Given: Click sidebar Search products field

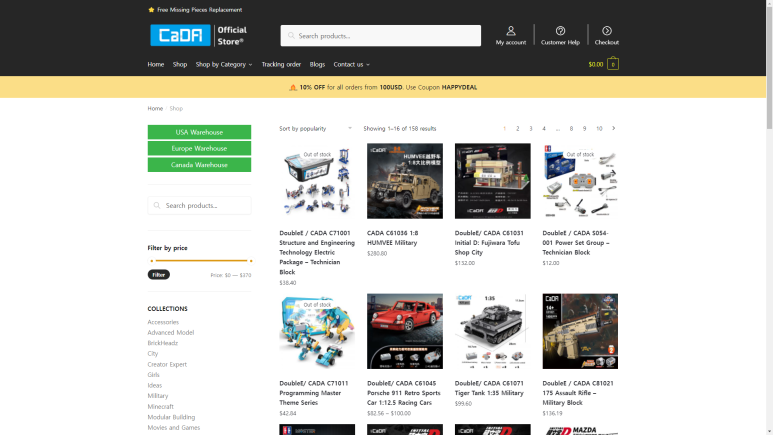Looking at the screenshot, I should tap(199, 205).
